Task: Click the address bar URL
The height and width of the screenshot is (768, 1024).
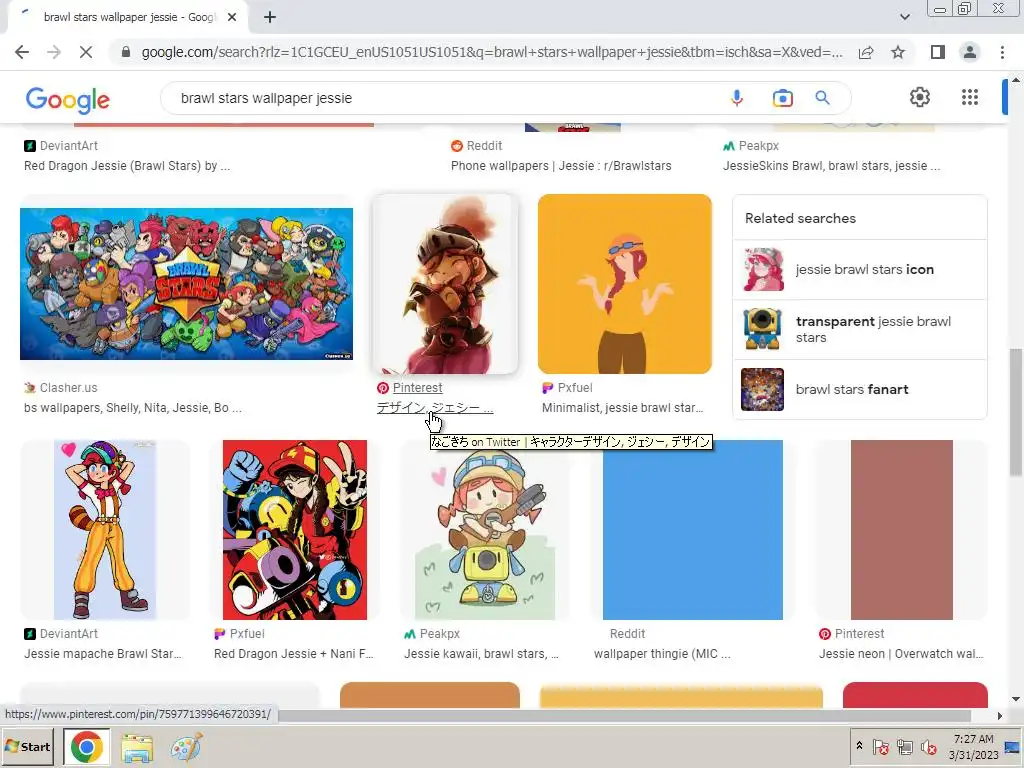Action: (491, 52)
